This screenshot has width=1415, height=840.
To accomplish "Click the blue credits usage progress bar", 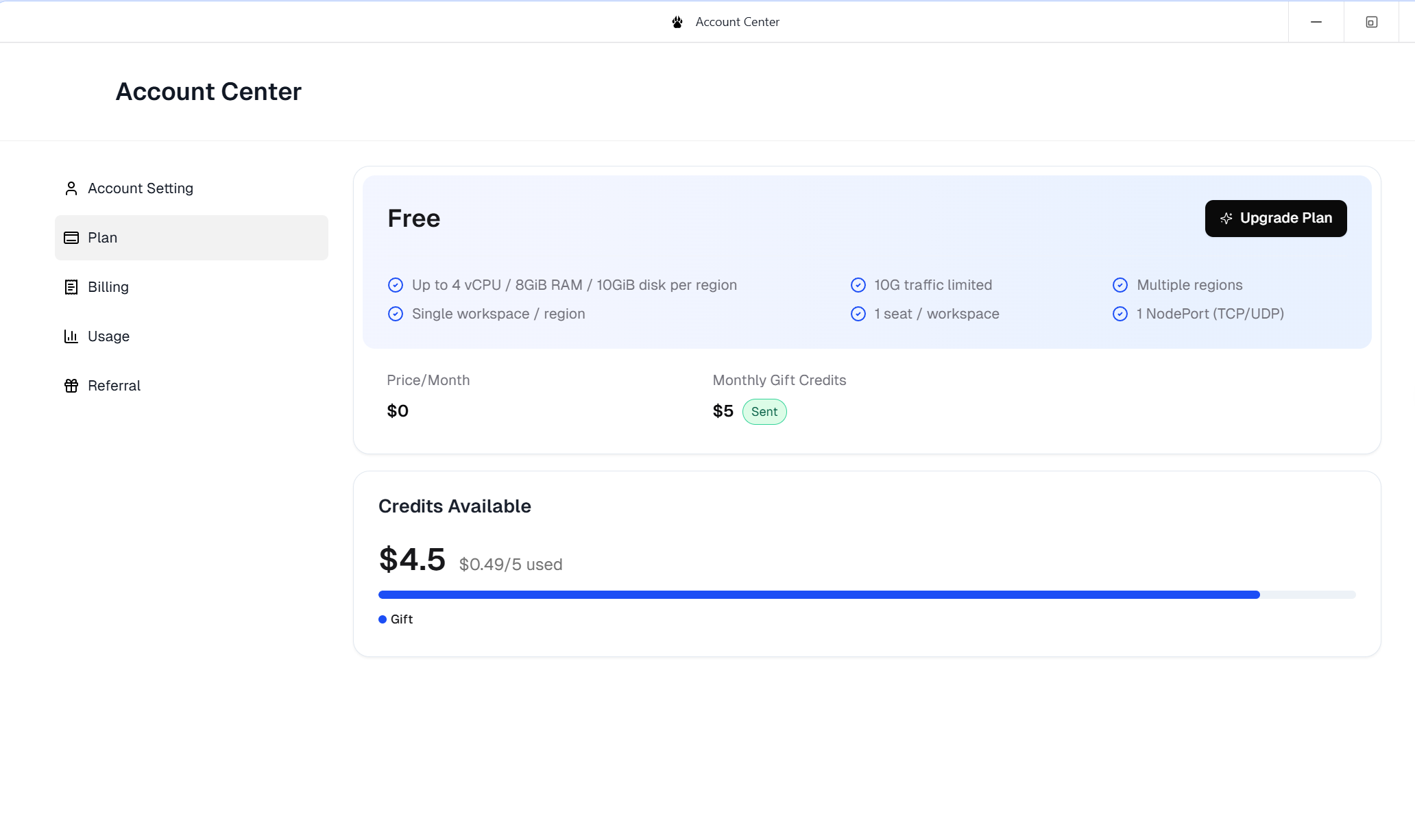I will (819, 595).
